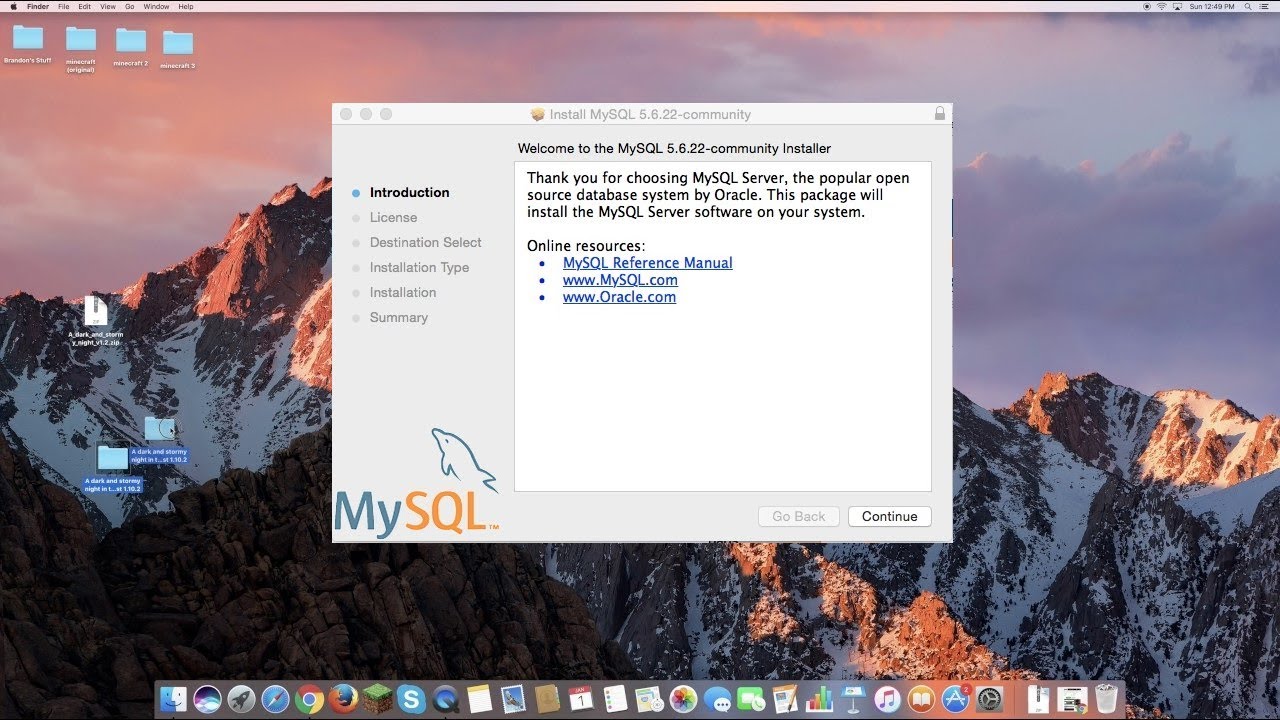Open Skype from the Dock
1280x720 pixels.
click(411, 699)
